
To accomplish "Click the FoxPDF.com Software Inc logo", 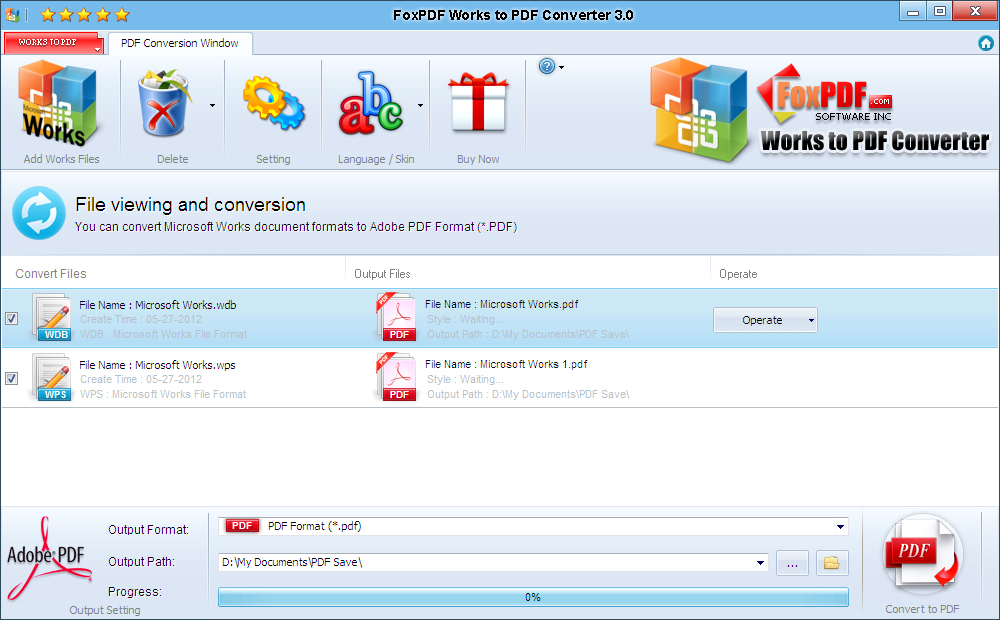I will point(825,94).
